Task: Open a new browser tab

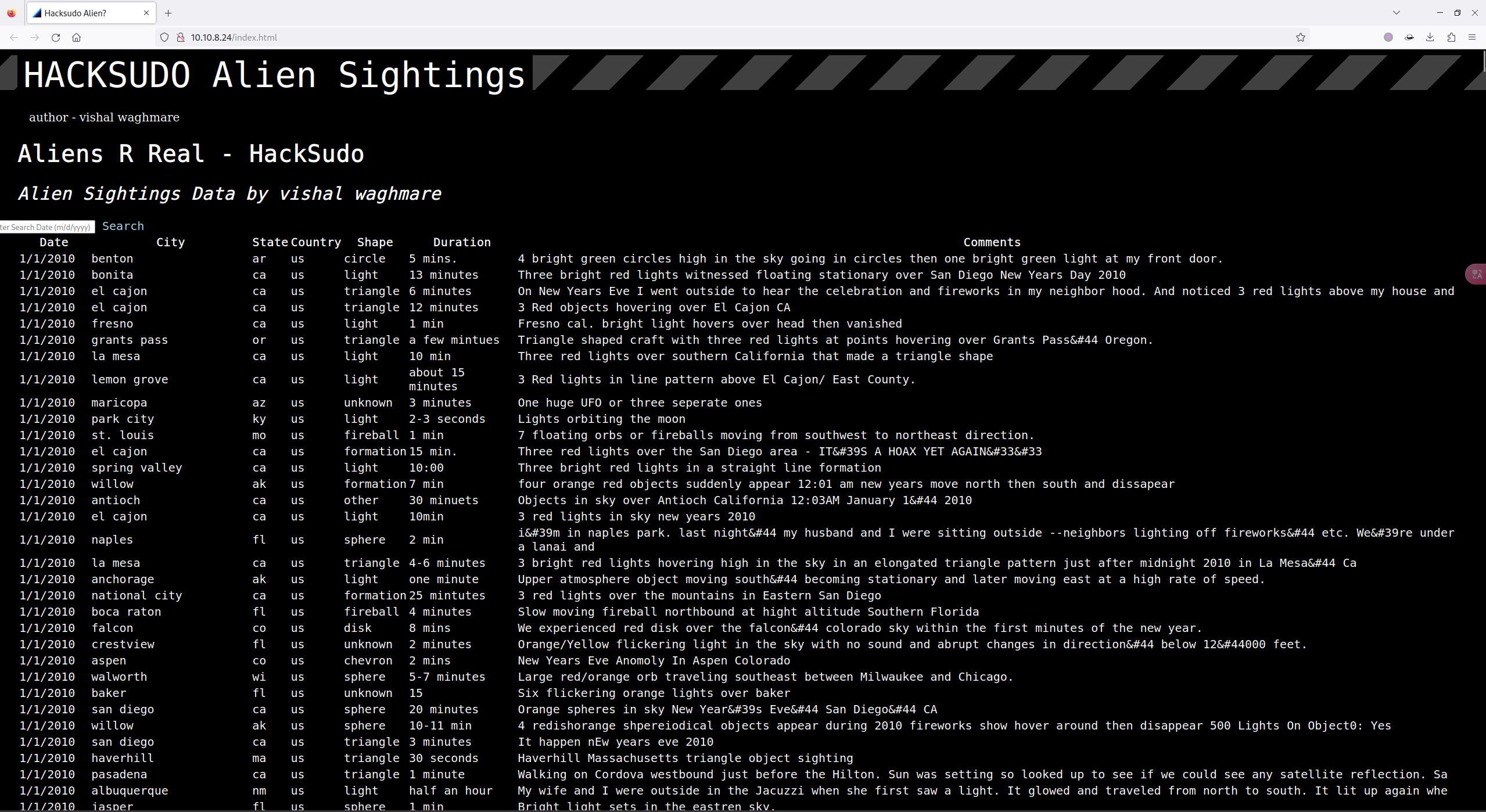Action: pyautogui.click(x=168, y=13)
